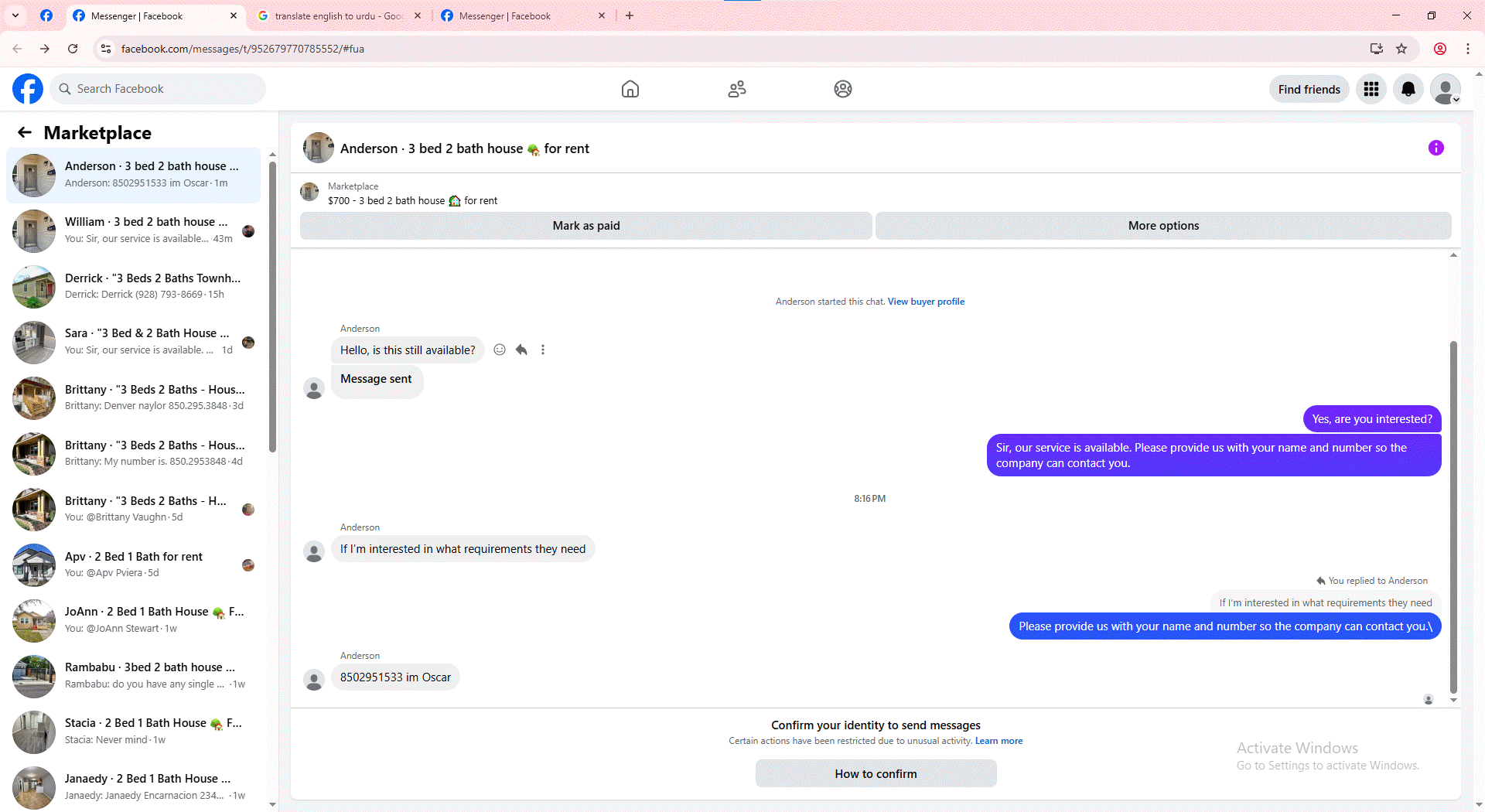Open the notifications bell

point(1408,89)
